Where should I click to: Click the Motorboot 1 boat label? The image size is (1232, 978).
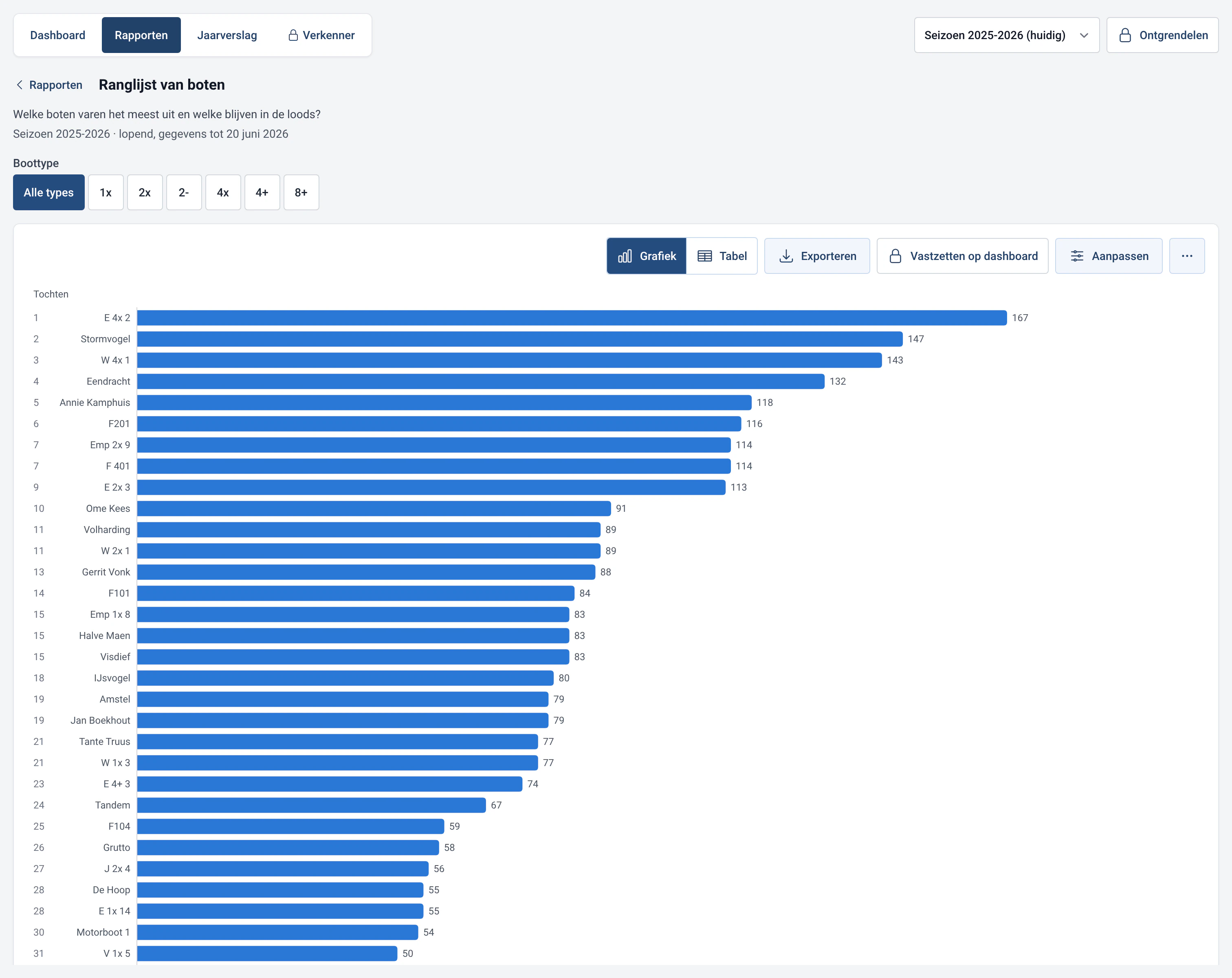[x=103, y=932]
